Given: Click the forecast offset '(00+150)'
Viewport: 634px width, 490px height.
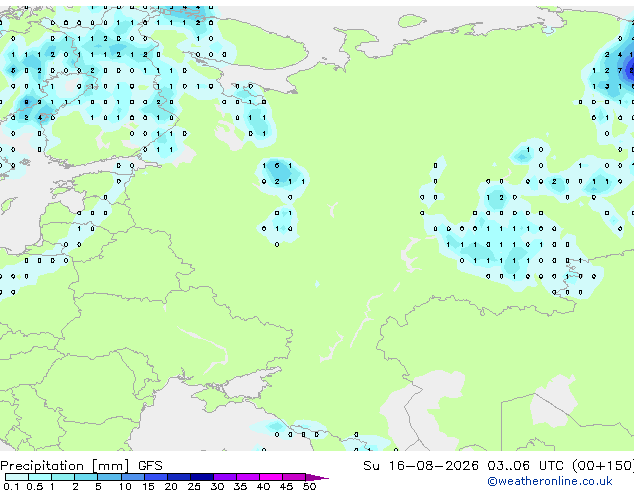Looking at the screenshot, I should (603, 466).
